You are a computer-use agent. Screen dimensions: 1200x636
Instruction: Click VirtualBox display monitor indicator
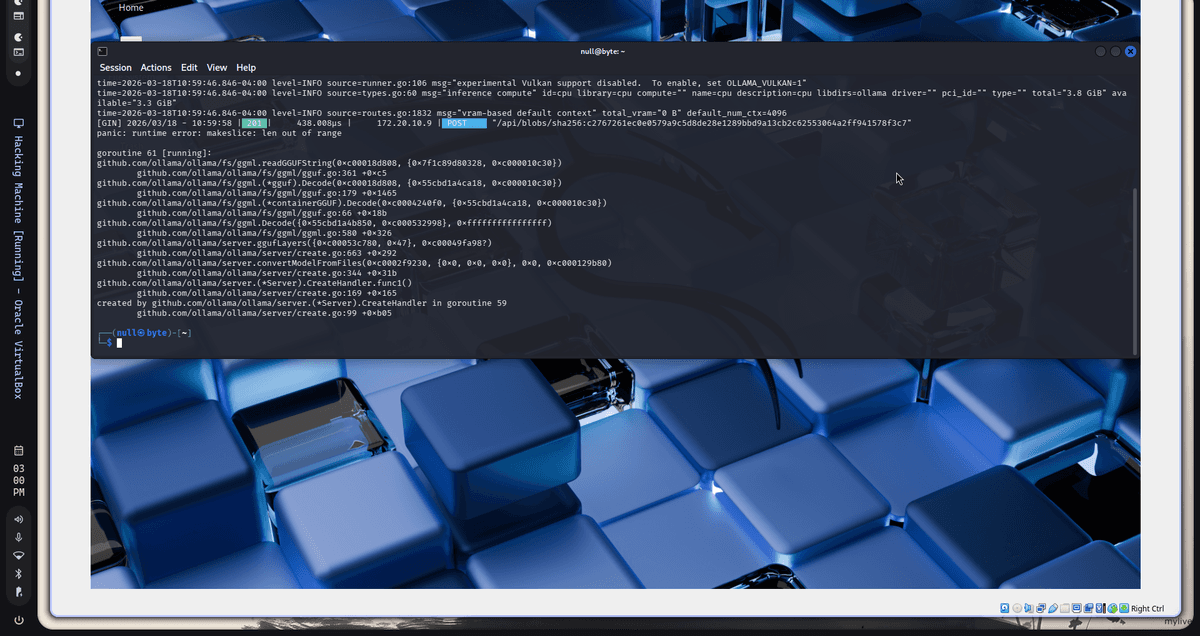(x=1077, y=608)
